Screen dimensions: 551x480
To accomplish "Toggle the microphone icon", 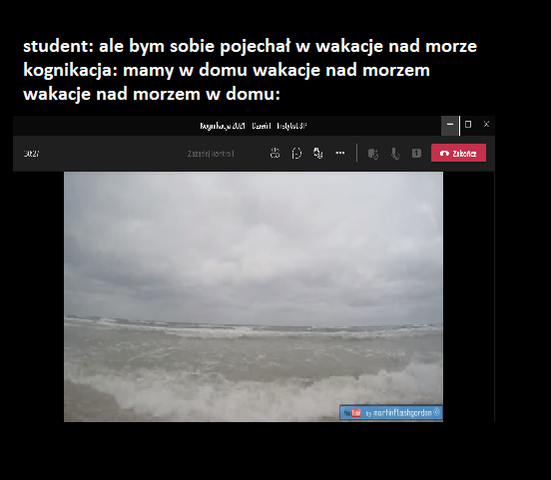I will coord(395,154).
